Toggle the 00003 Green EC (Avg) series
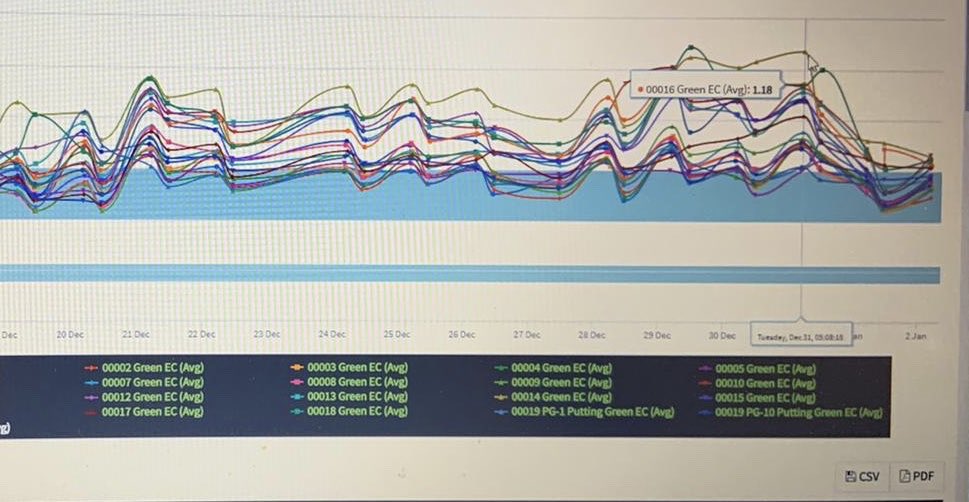This screenshot has height=502, width=969. (x=349, y=368)
